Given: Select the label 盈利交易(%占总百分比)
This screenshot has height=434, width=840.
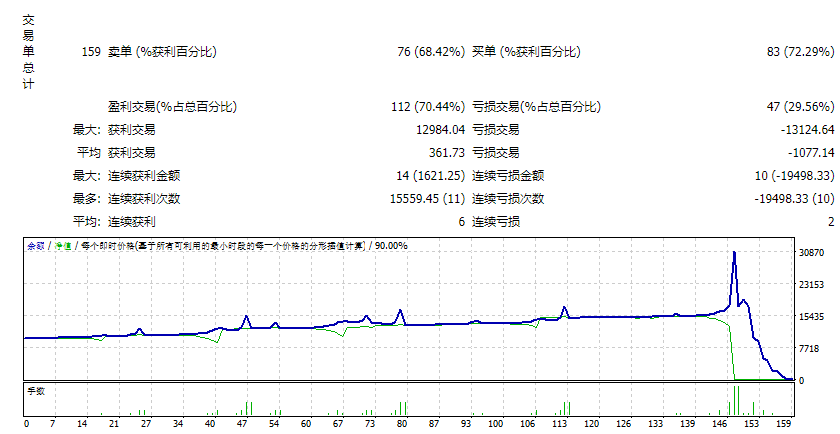Looking at the screenshot, I should coord(172,107).
